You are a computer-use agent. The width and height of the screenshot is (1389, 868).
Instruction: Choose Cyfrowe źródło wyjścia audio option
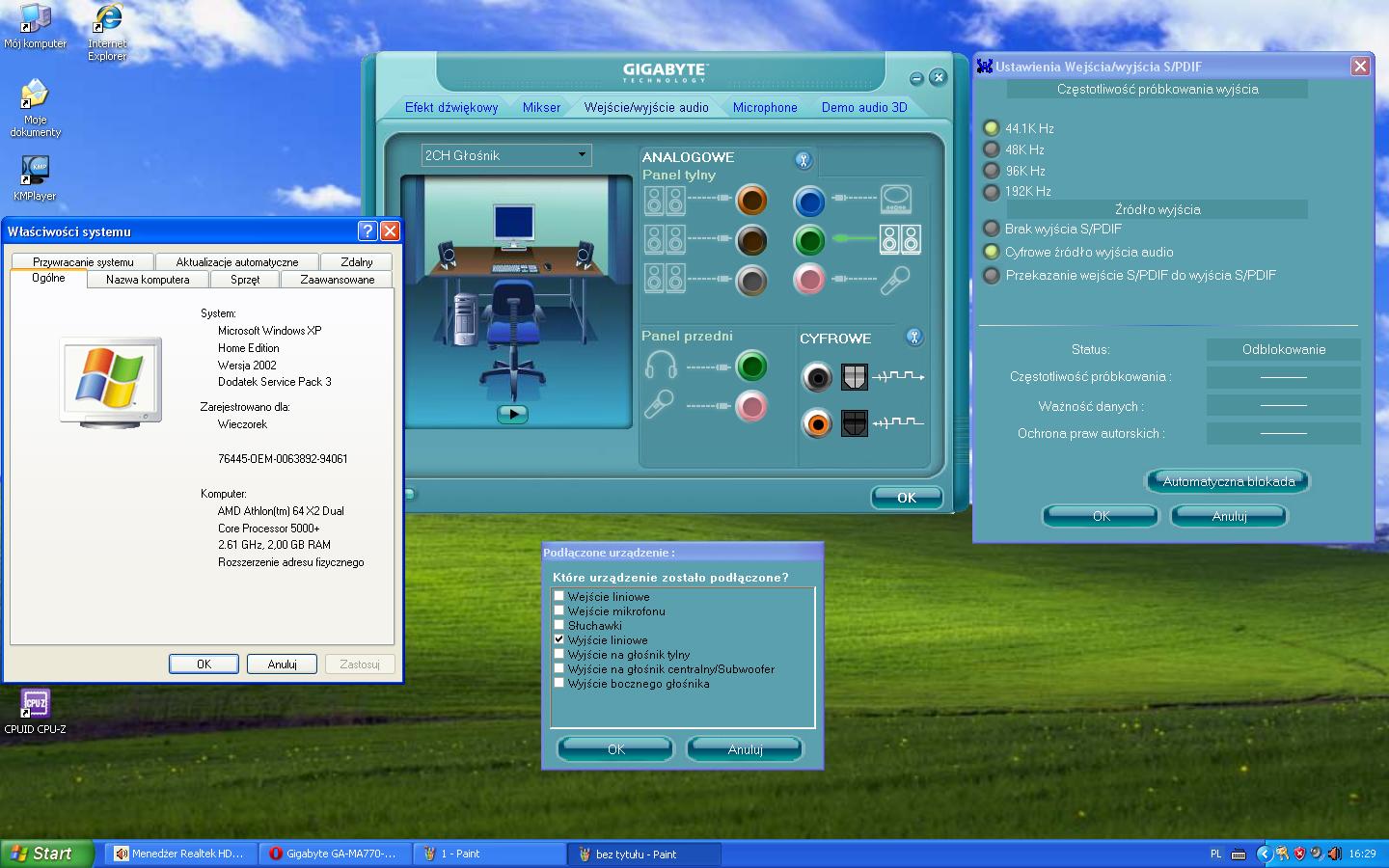point(991,252)
